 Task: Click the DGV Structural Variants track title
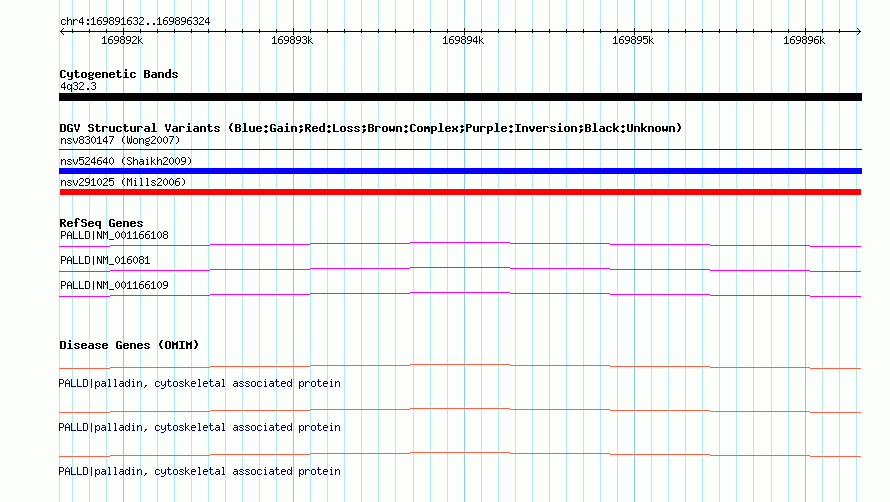[x=371, y=128]
